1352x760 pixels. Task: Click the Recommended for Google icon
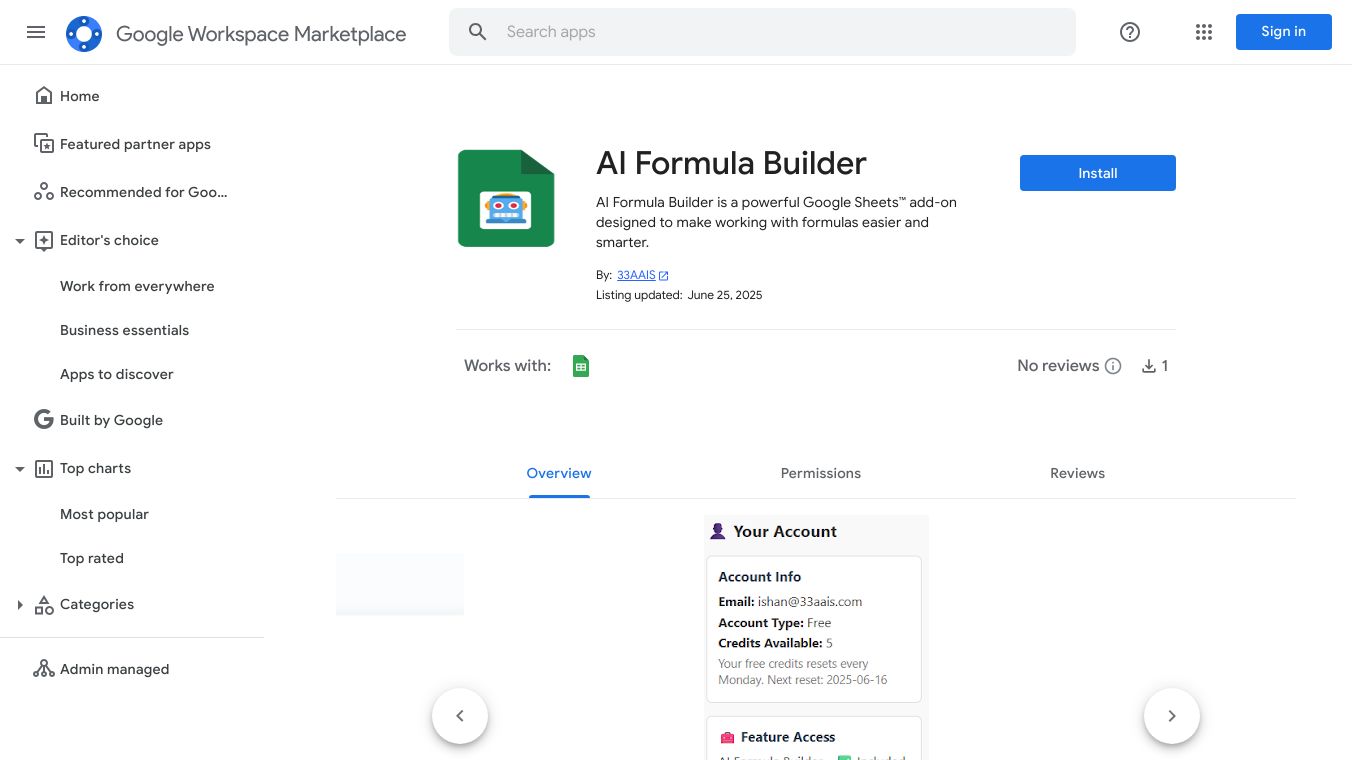pyautogui.click(x=44, y=192)
